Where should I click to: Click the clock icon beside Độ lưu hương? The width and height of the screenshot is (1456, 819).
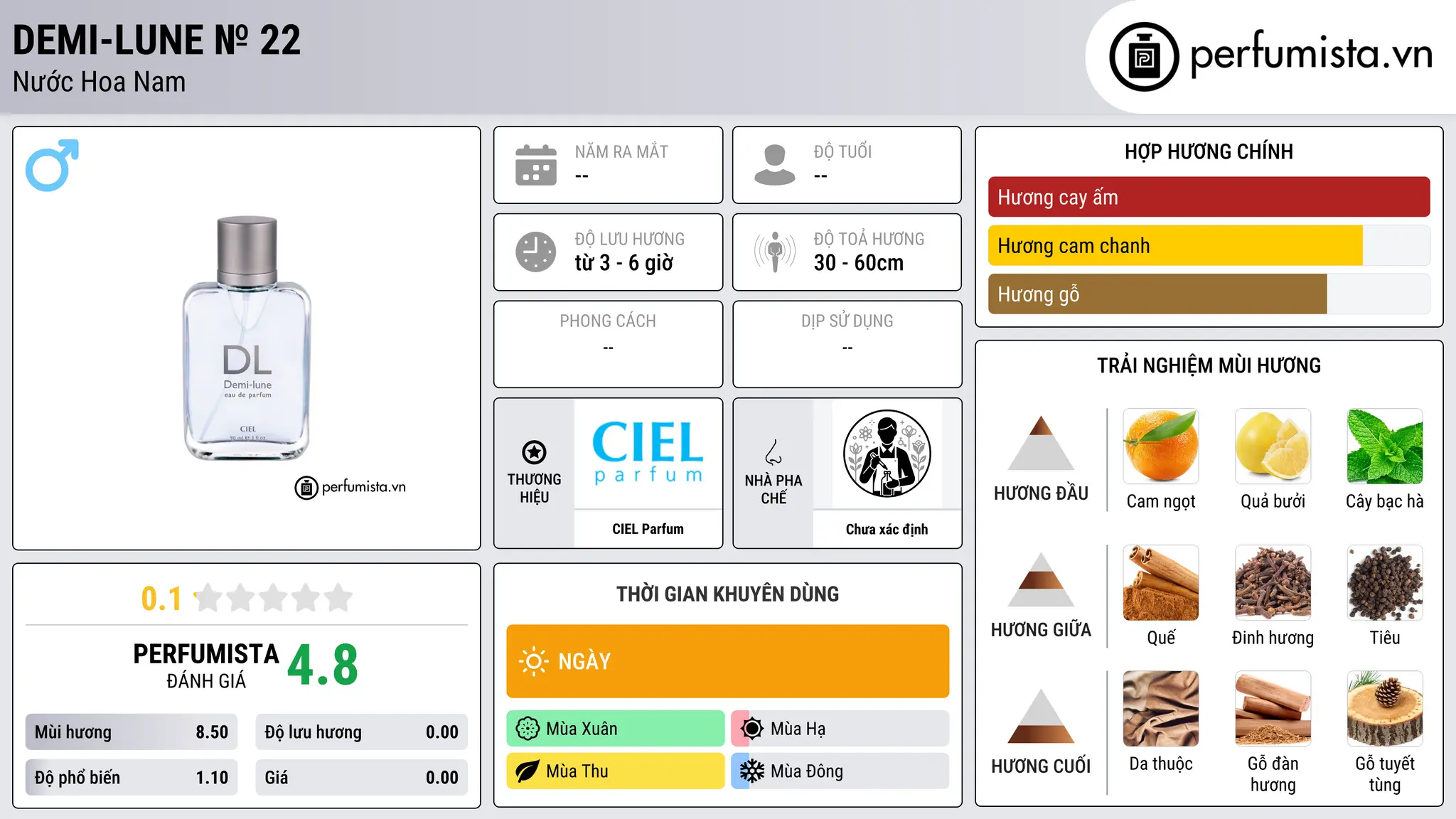[x=536, y=252]
